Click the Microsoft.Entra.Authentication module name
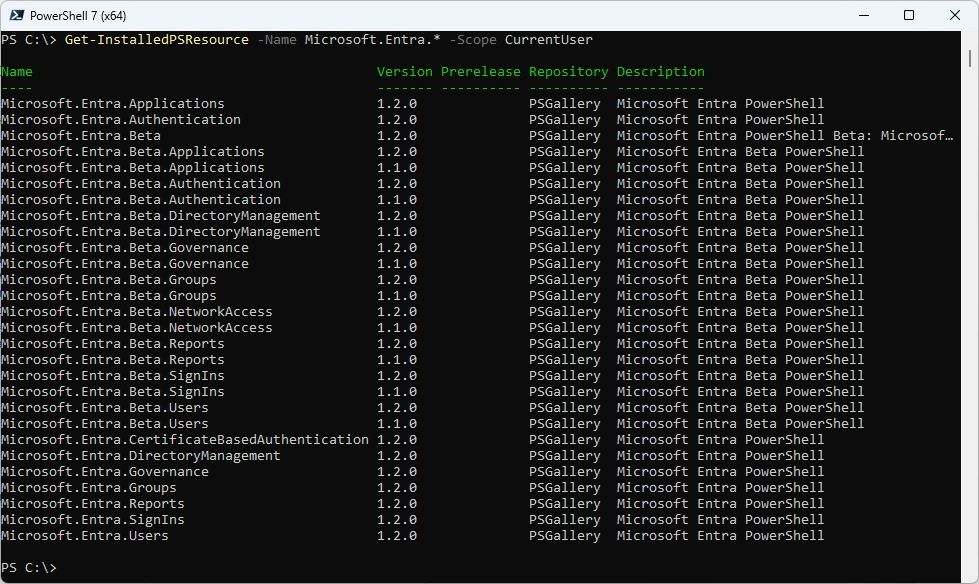979x584 pixels. [x=121, y=120]
